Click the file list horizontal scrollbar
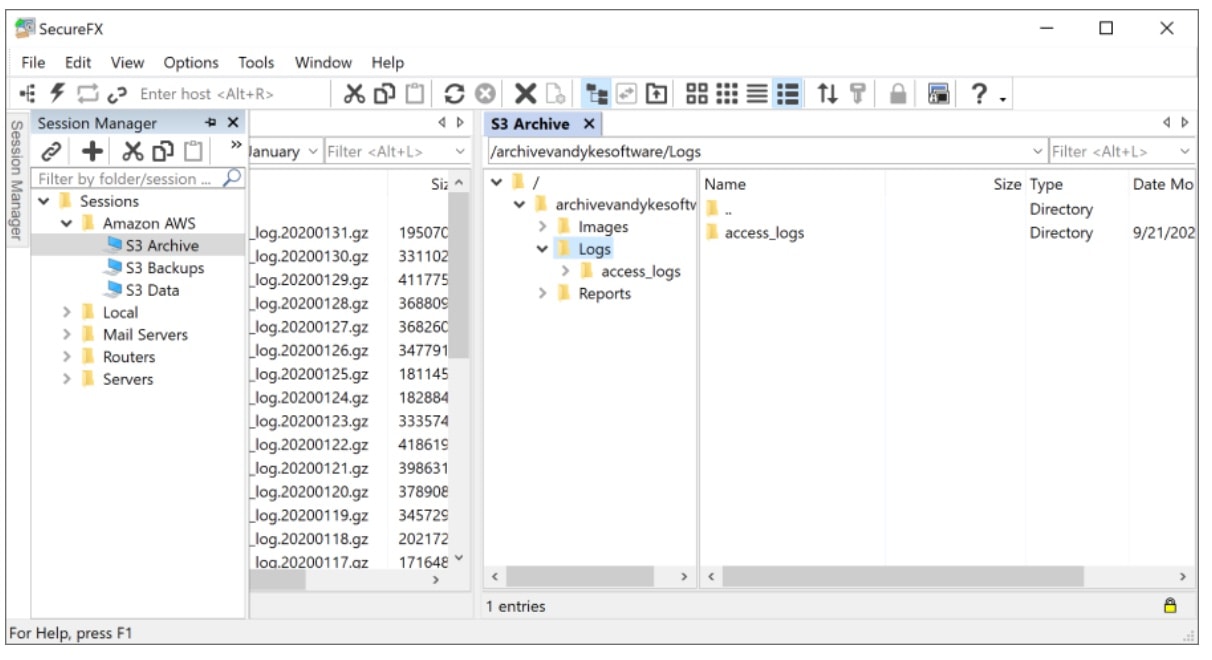Viewport: 1212px width, 660px height. click(902, 577)
